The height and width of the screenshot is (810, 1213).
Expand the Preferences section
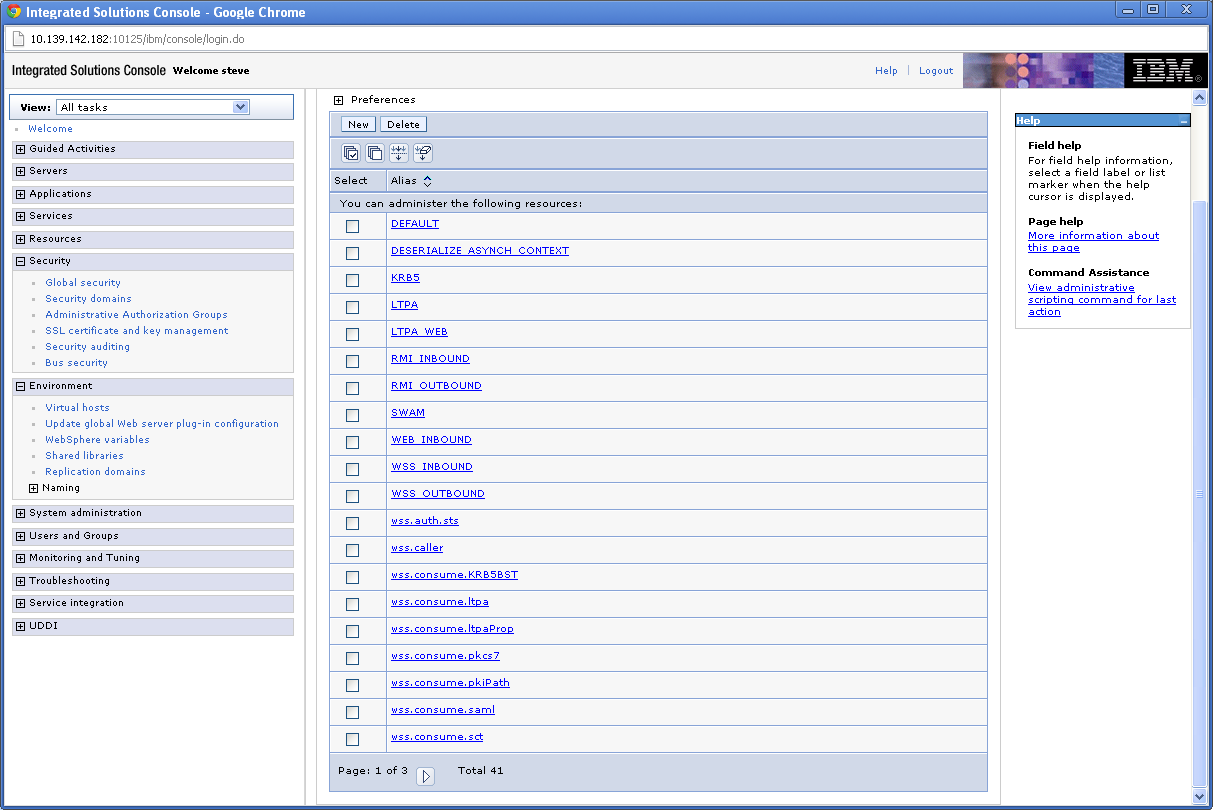pos(338,100)
